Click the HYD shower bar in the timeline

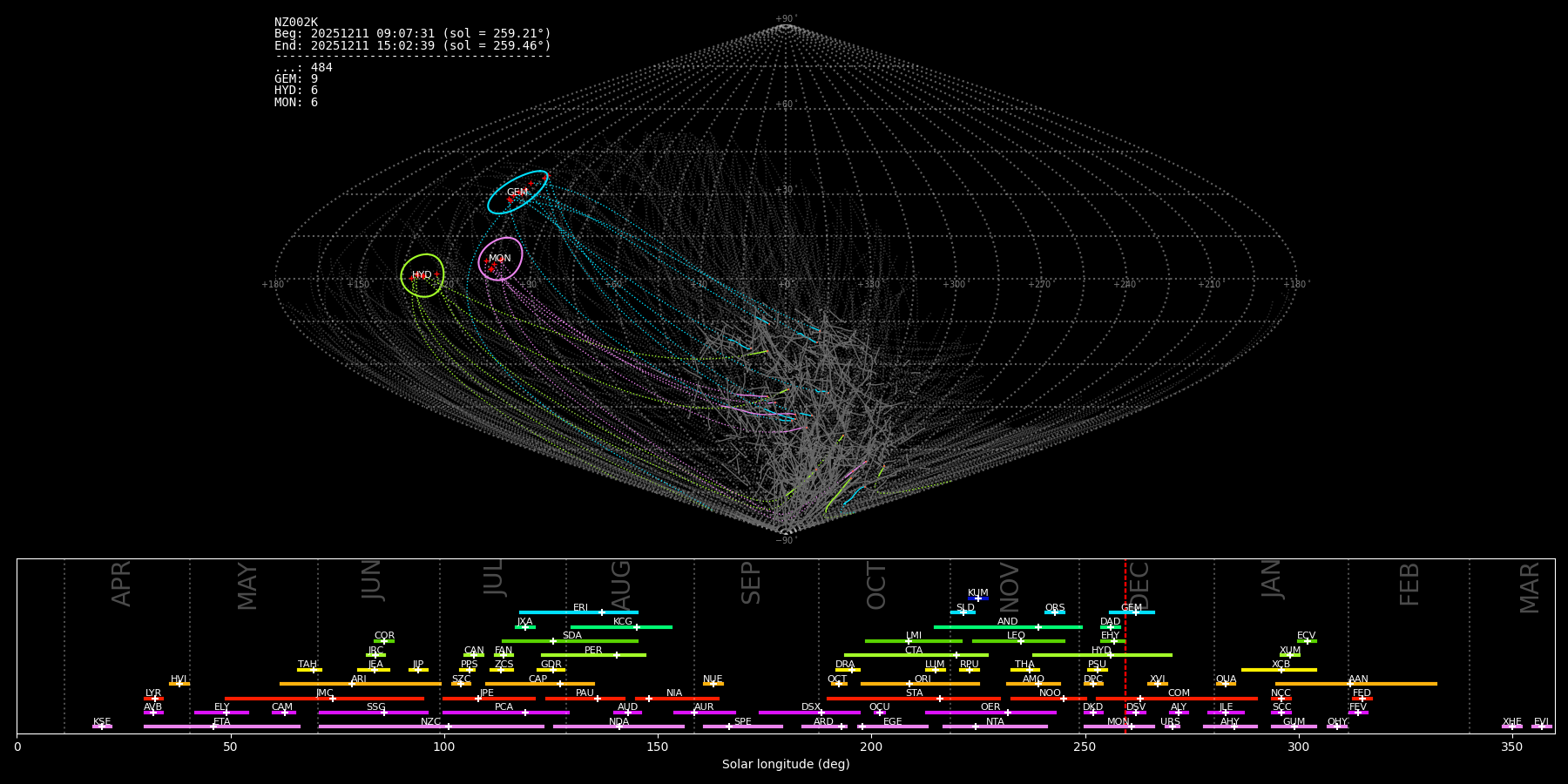point(1102,655)
